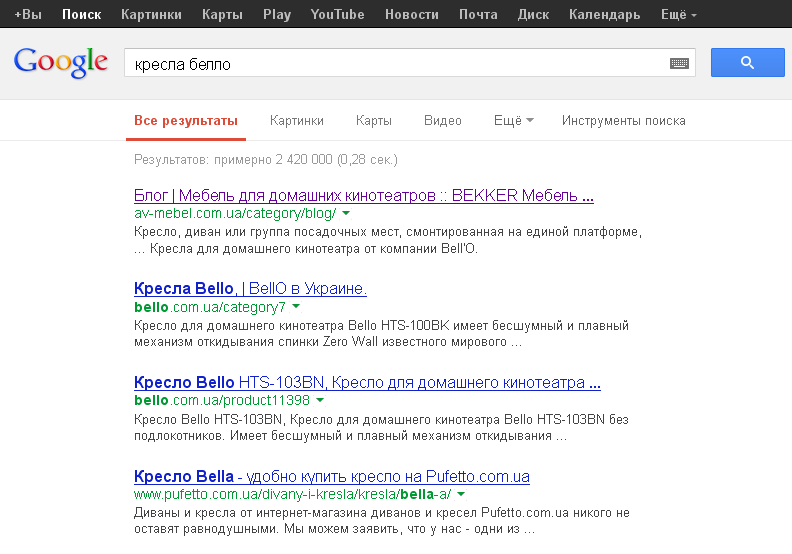The width and height of the screenshot is (792, 554).
Task: Expand green arrow next to bello.com.ua/product11398
Action: pos(320,400)
